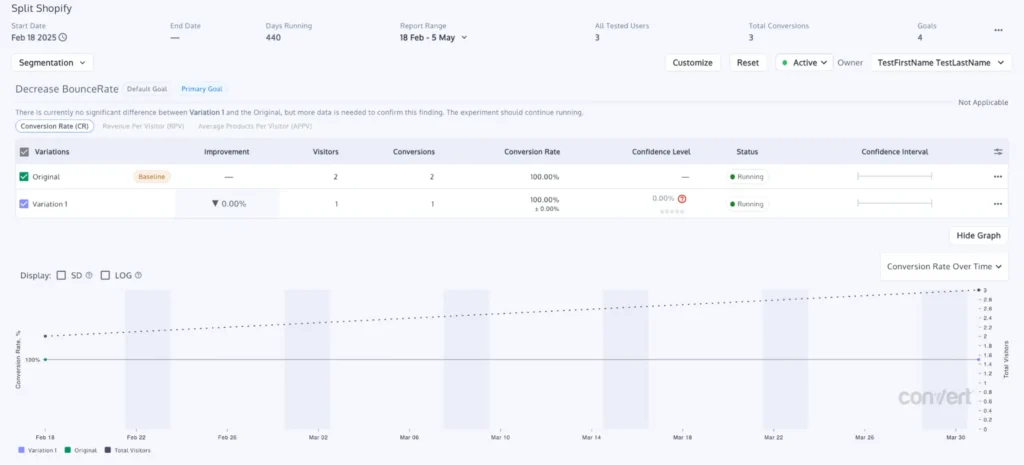The height and width of the screenshot is (465, 1024).
Task: Click the clock icon beside Feb 18 2025
Action: click(63, 37)
